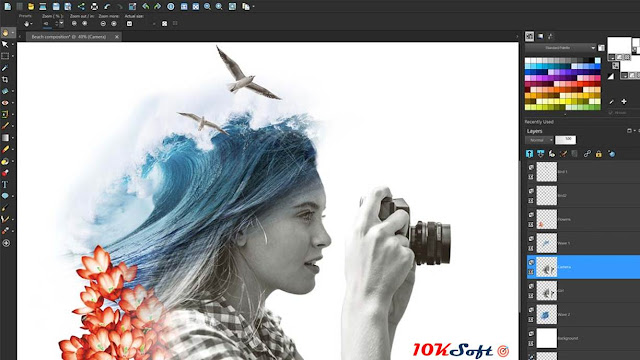Viewport: 640px width, 360px height.
Task: Select the Pan hand tool
Action: point(5,33)
